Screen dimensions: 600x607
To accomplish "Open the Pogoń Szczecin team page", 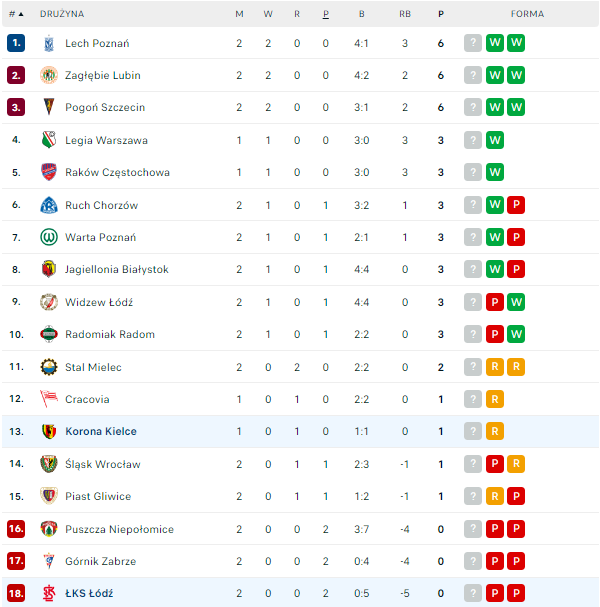I will [x=104, y=107].
